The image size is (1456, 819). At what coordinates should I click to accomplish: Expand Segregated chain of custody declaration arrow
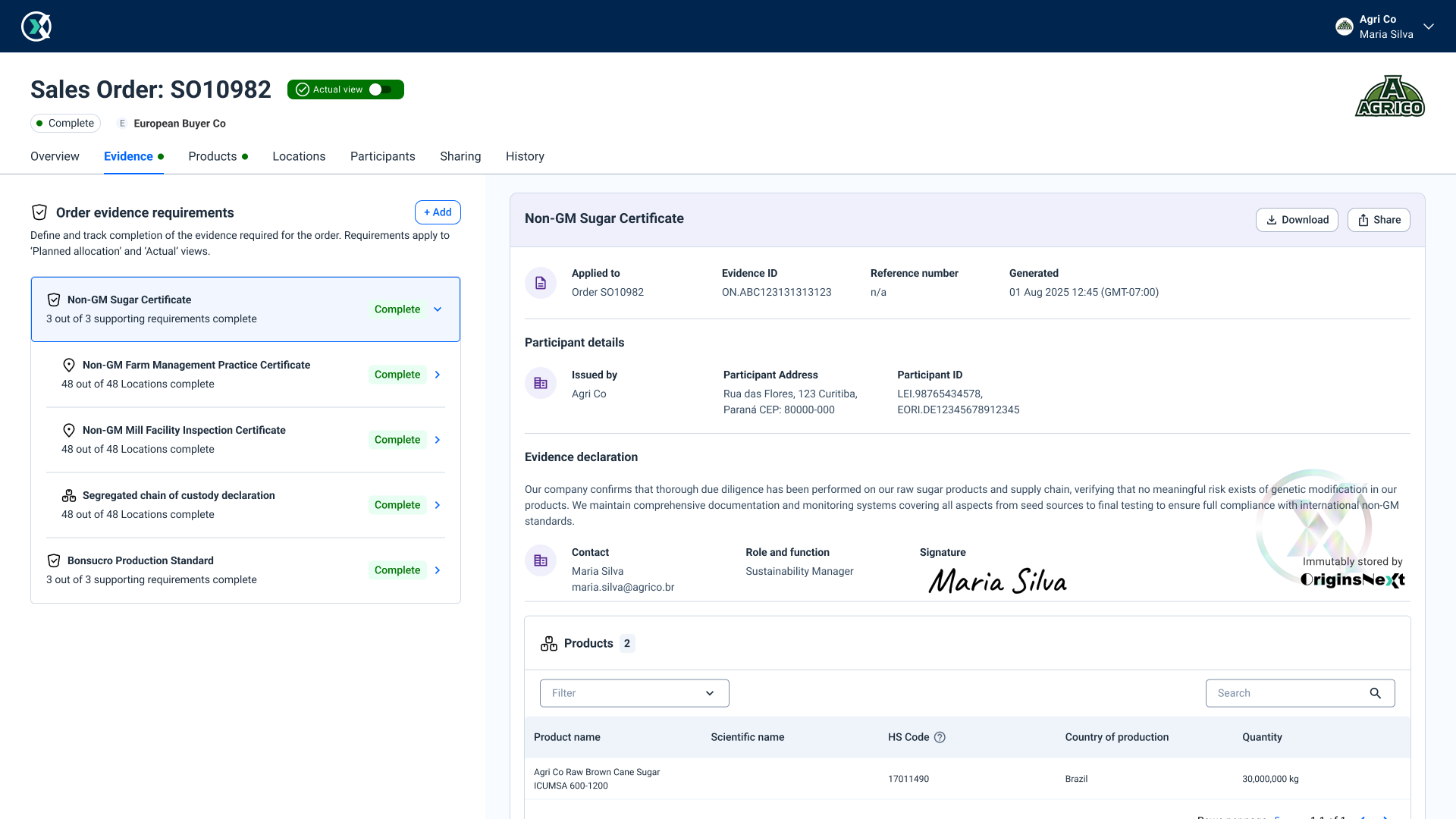tap(438, 505)
